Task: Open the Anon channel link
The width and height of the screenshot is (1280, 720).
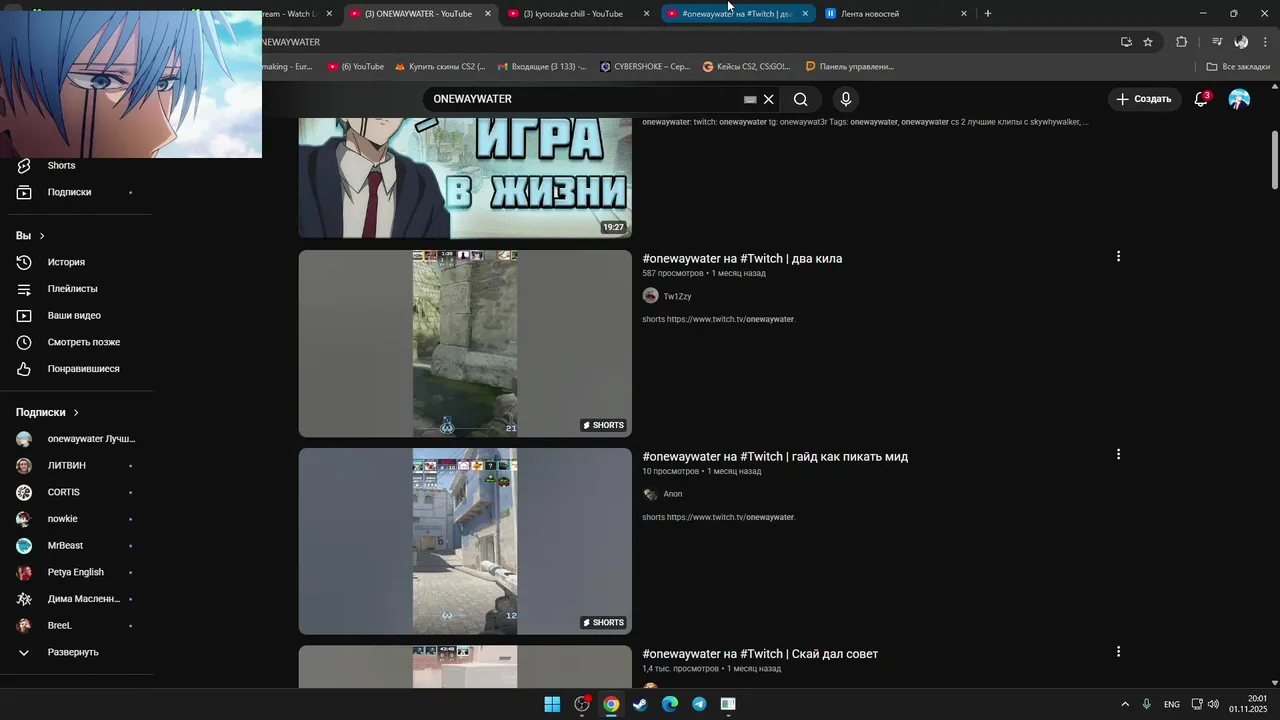Action: [x=673, y=494]
